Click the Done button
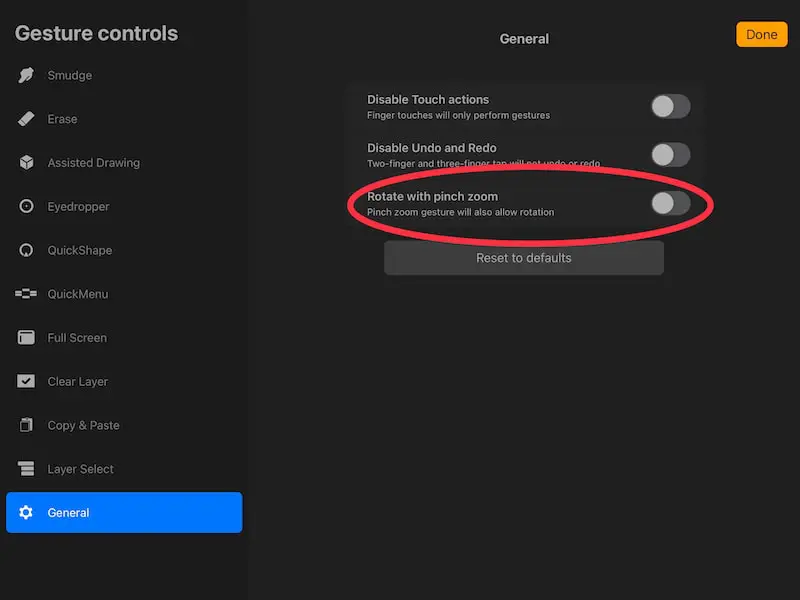The image size is (800, 600). pyautogui.click(x=761, y=34)
